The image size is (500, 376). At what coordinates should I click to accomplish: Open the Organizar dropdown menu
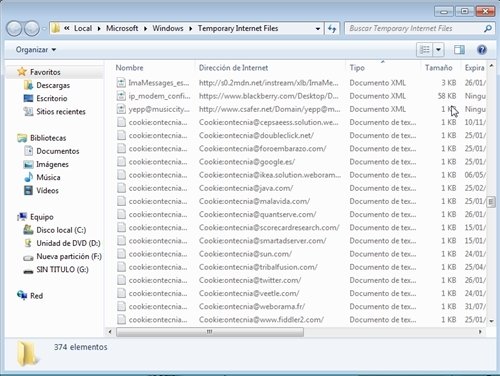(x=36, y=50)
